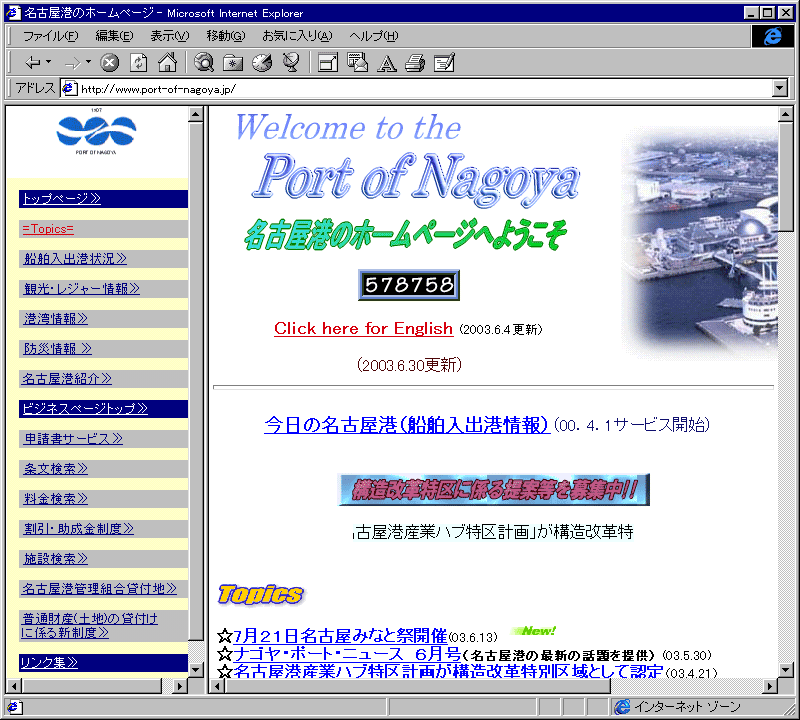
Task: Click the visitor counter showing 578758
Action: click(409, 285)
